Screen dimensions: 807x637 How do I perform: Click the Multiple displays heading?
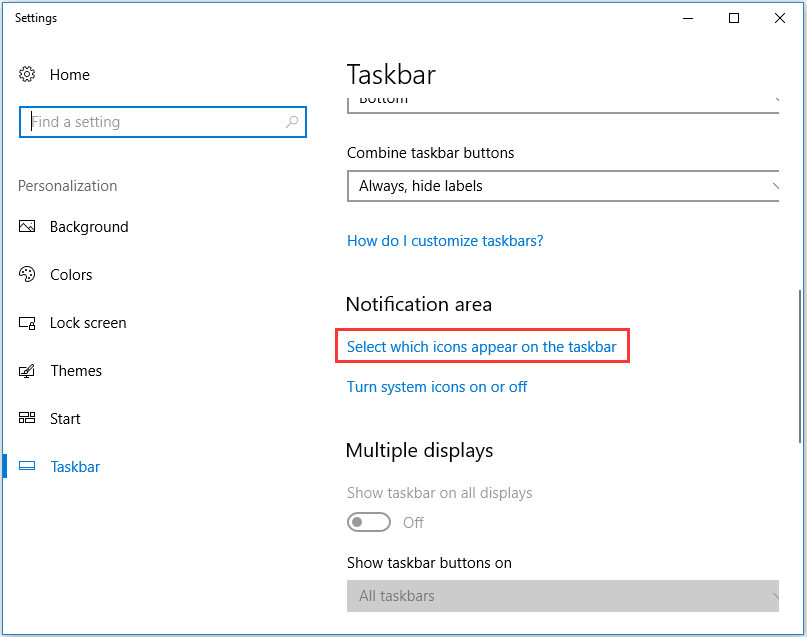pos(419,450)
